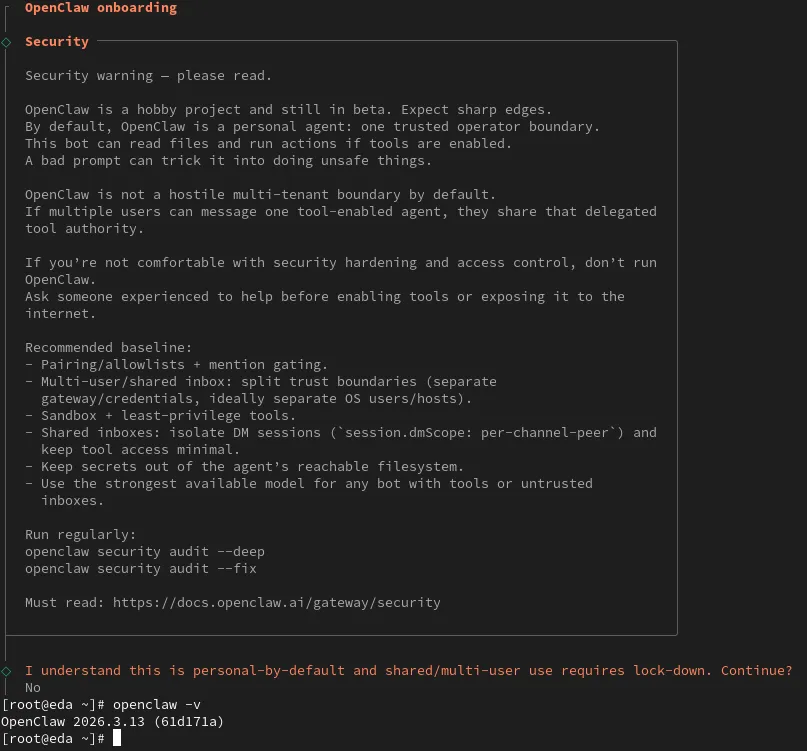807x751 pixels.
Task: Click the "Security warning — please read." line
Action: coord(148,75)
